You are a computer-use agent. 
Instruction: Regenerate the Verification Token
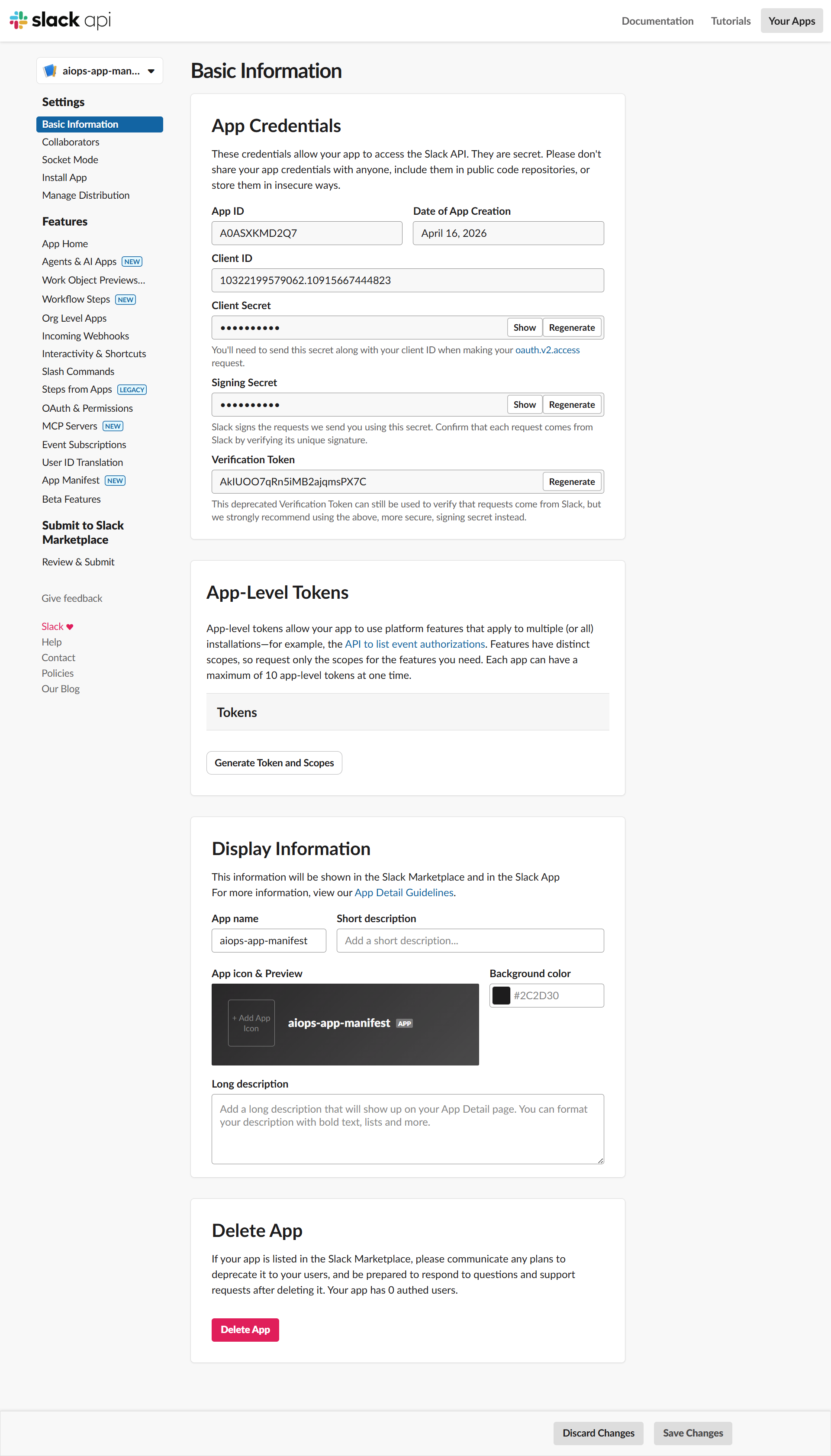click(x=572, y=482)
